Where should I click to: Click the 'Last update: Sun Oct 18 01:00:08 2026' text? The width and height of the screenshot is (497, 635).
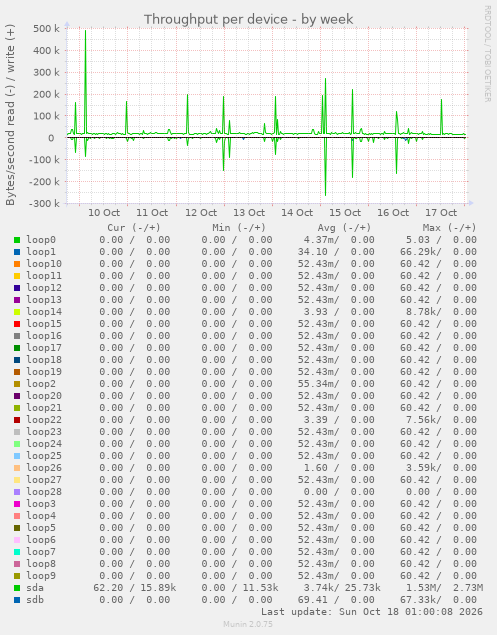pos(372,612)
